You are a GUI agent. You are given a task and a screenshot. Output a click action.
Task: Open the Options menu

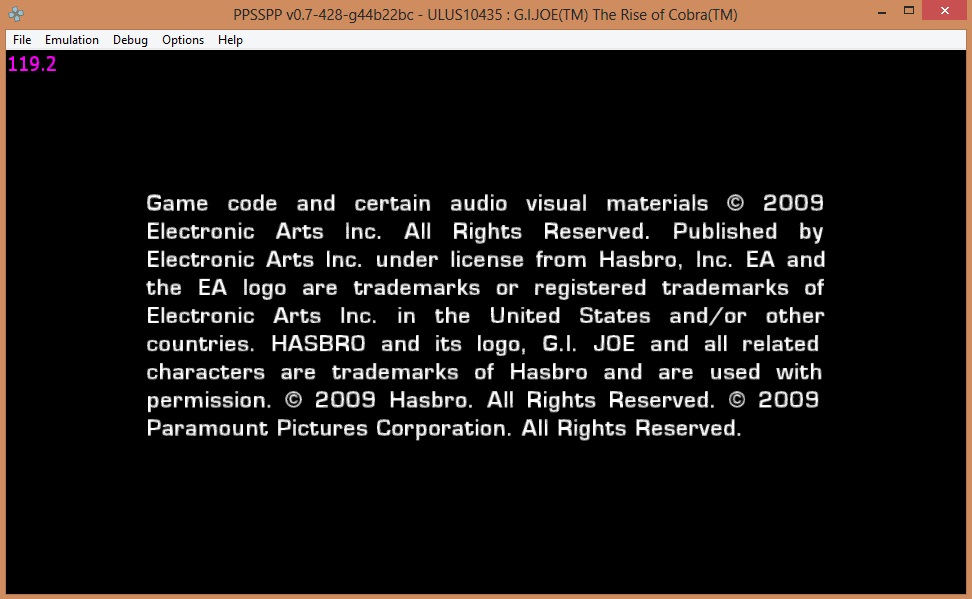click(183, 40)
